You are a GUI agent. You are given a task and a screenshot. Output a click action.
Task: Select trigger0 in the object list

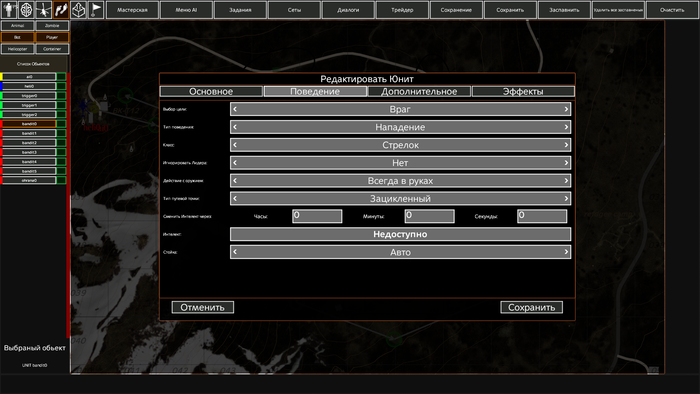(29, 95)
